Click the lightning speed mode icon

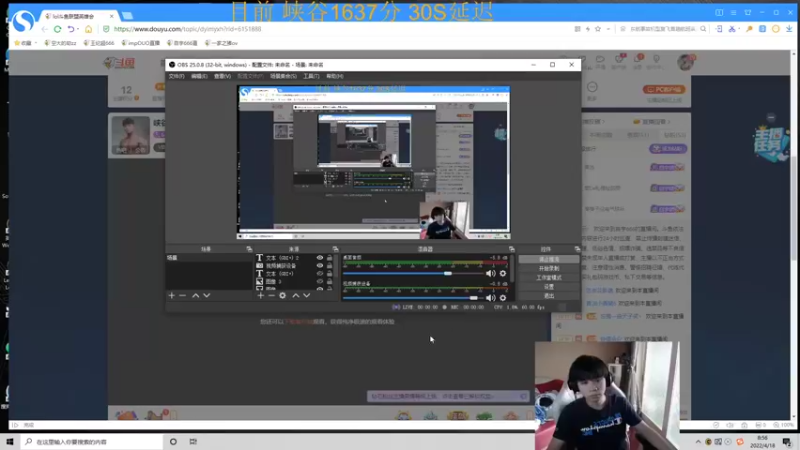[x=588, y=29]
